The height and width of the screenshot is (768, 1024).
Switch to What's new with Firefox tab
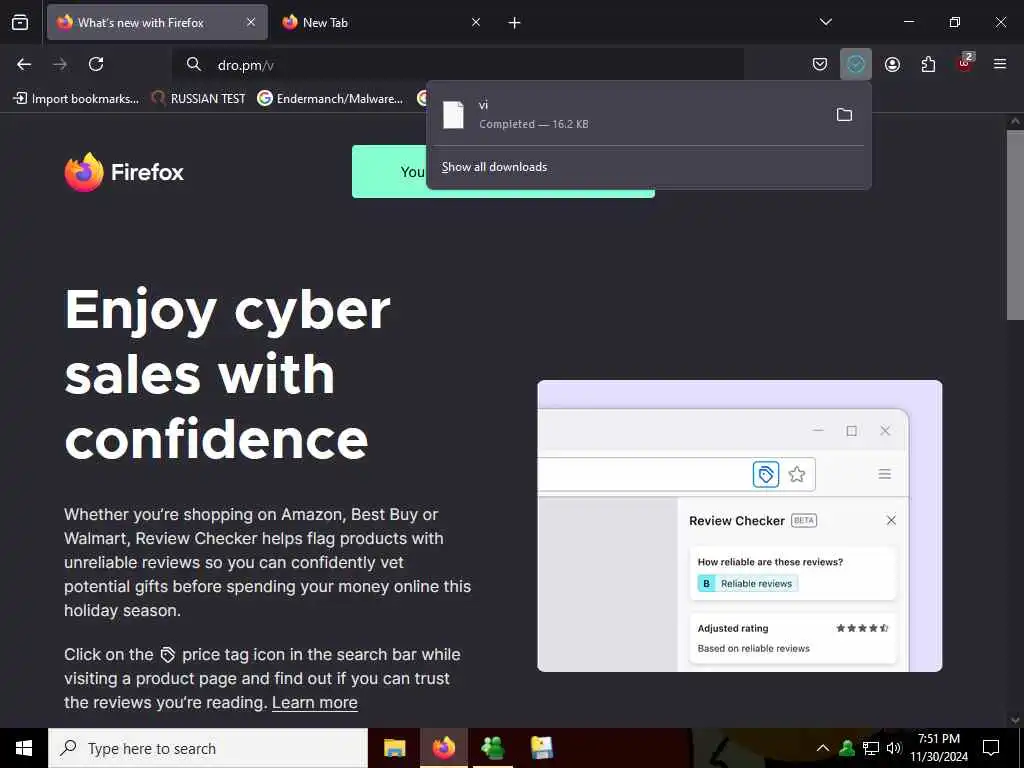157,22
